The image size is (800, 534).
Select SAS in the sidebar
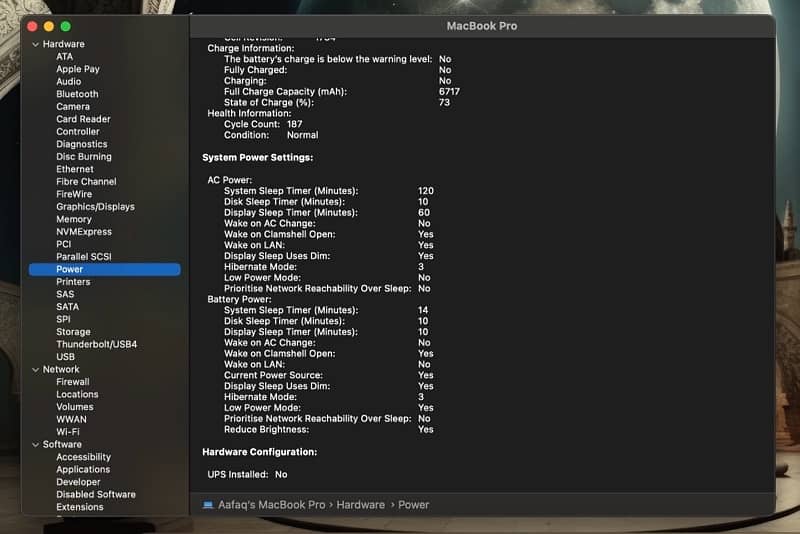[x=65, y=294]
